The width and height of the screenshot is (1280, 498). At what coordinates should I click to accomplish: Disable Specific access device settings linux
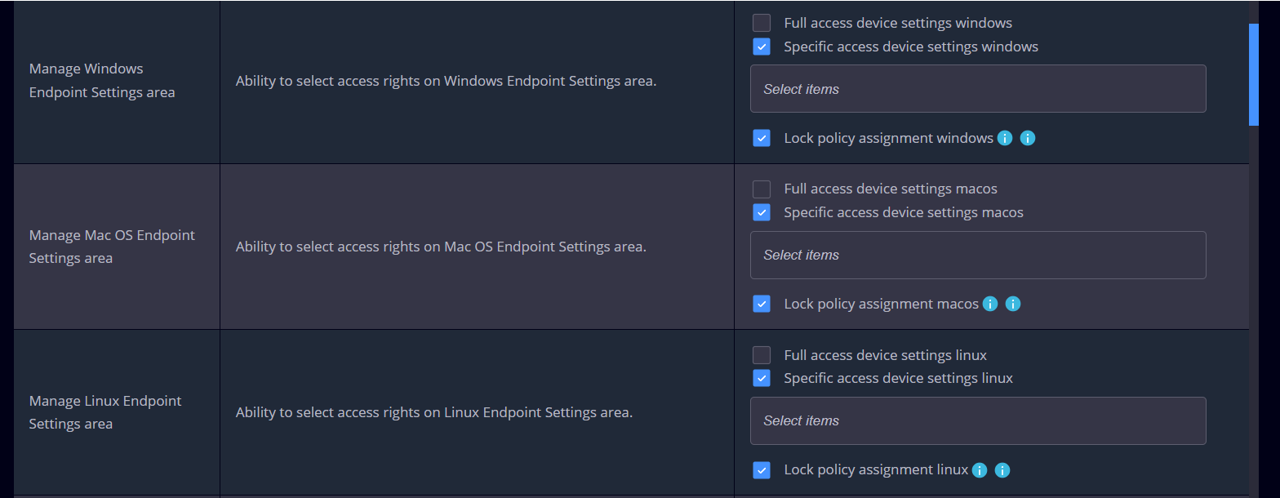[762, 378]
